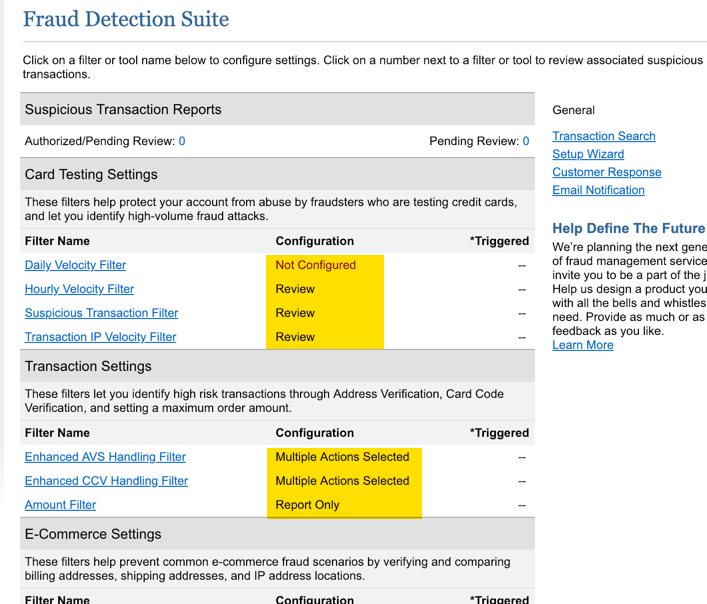Click Review status for Transaction IP Velocity Filter
Viewport: 707px width, 604px height.
295,337
